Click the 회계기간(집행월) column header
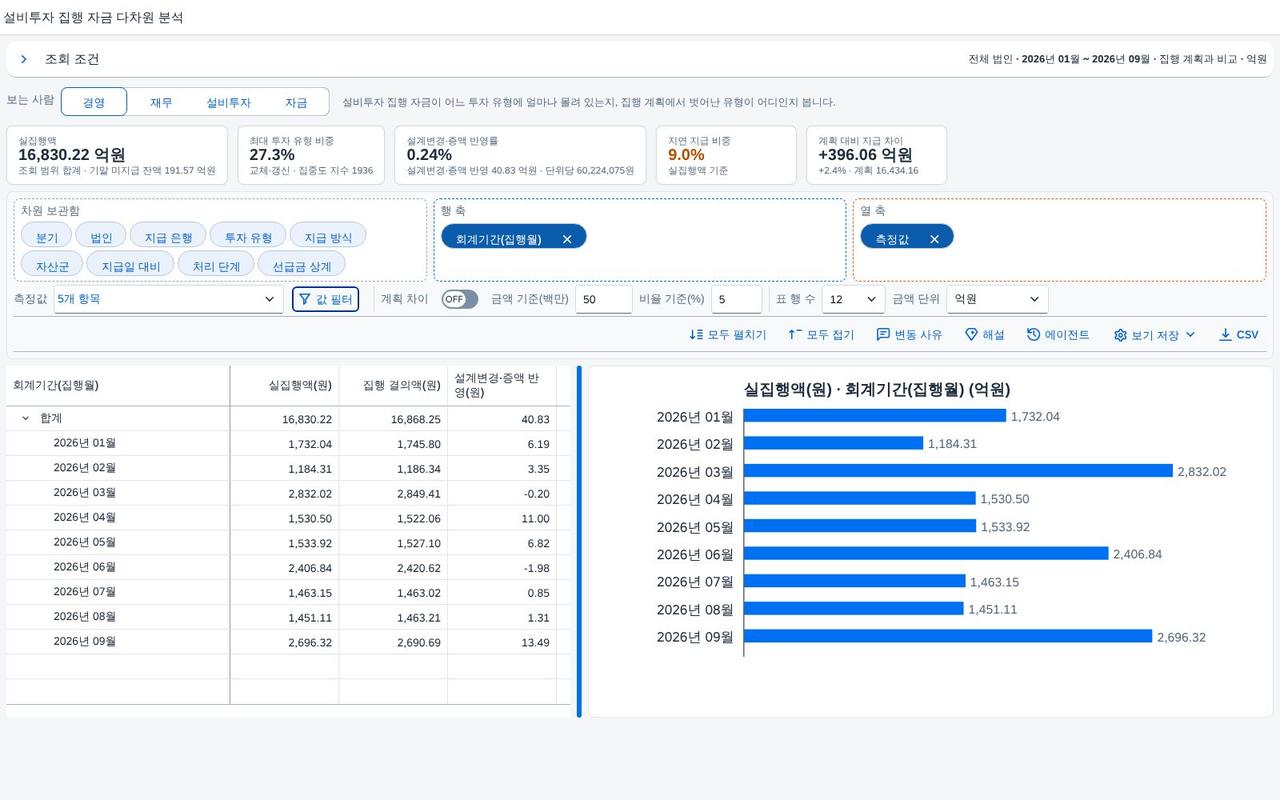 [x=118, y=385]
